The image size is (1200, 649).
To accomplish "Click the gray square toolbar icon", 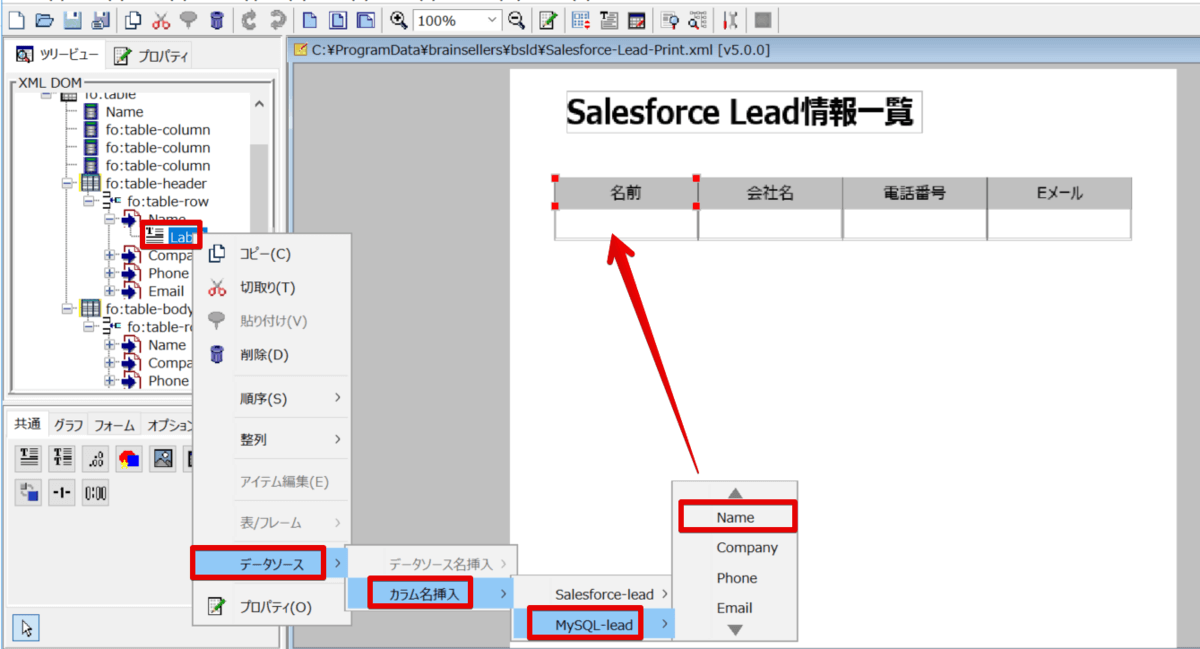I will pos(763,19).
